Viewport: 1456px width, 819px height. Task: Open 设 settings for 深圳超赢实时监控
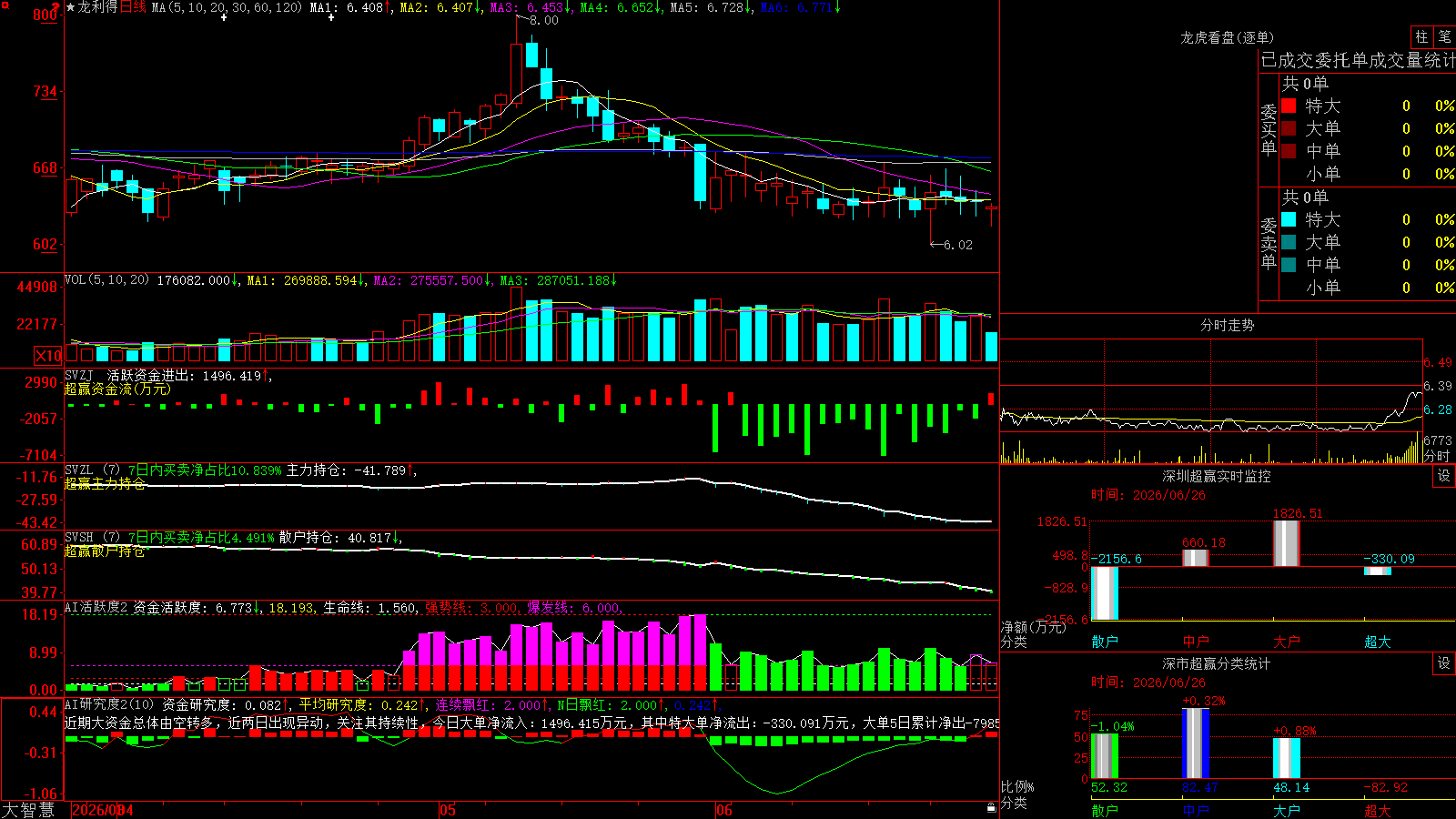click(1444, 476)
